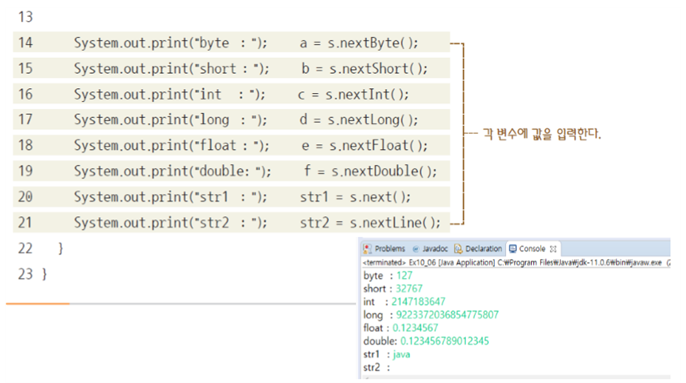
Task: Click the statement str2 = s.nextLine();
Action: tap(370, 223)
